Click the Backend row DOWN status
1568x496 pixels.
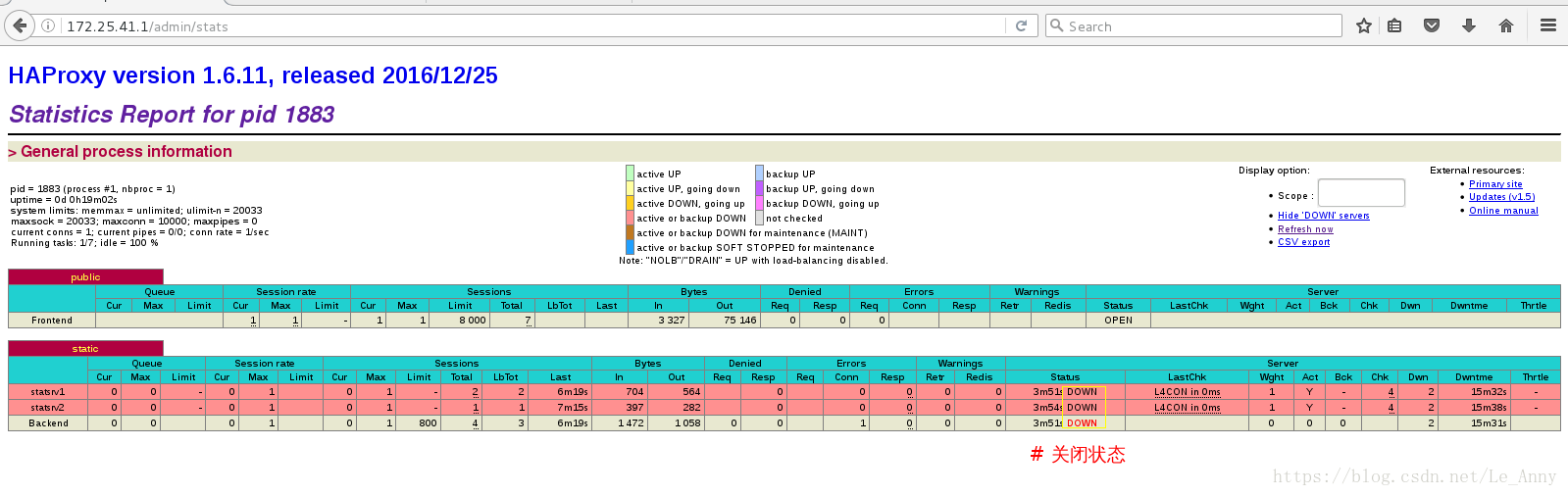[1082, 423]
